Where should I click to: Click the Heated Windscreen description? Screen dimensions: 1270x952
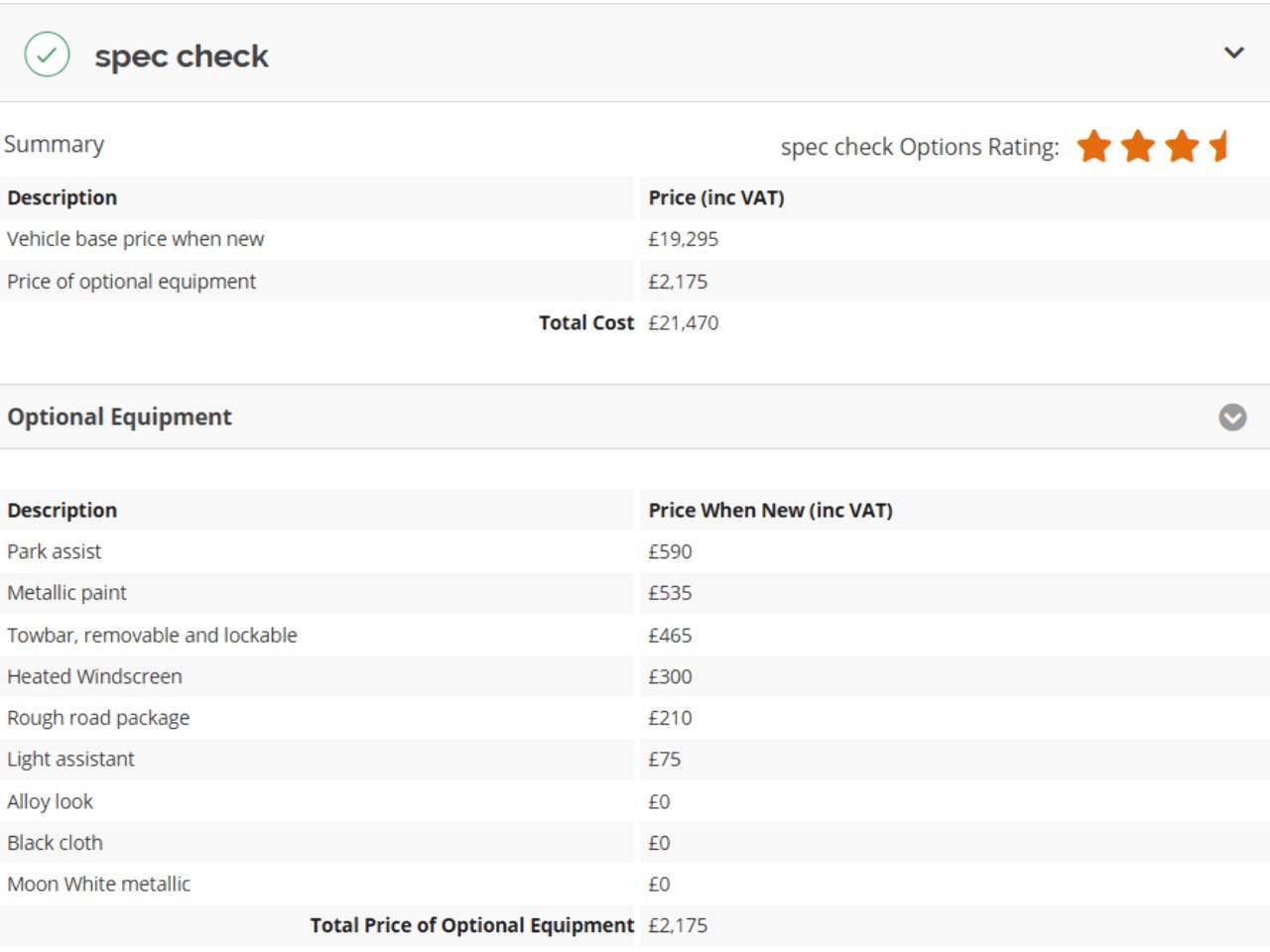[94, 677]
